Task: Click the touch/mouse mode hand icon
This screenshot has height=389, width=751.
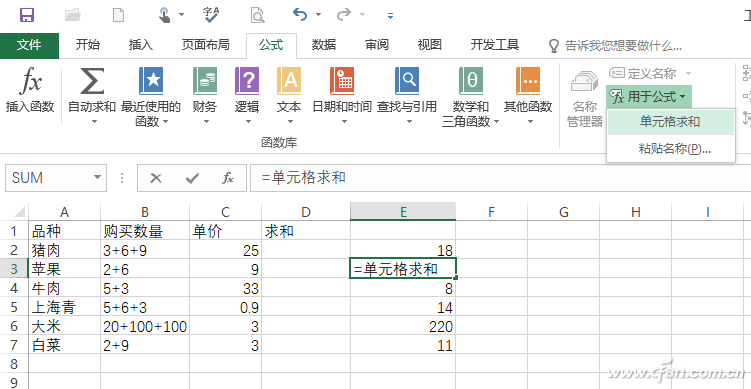Action: click(x=165, y=15)
